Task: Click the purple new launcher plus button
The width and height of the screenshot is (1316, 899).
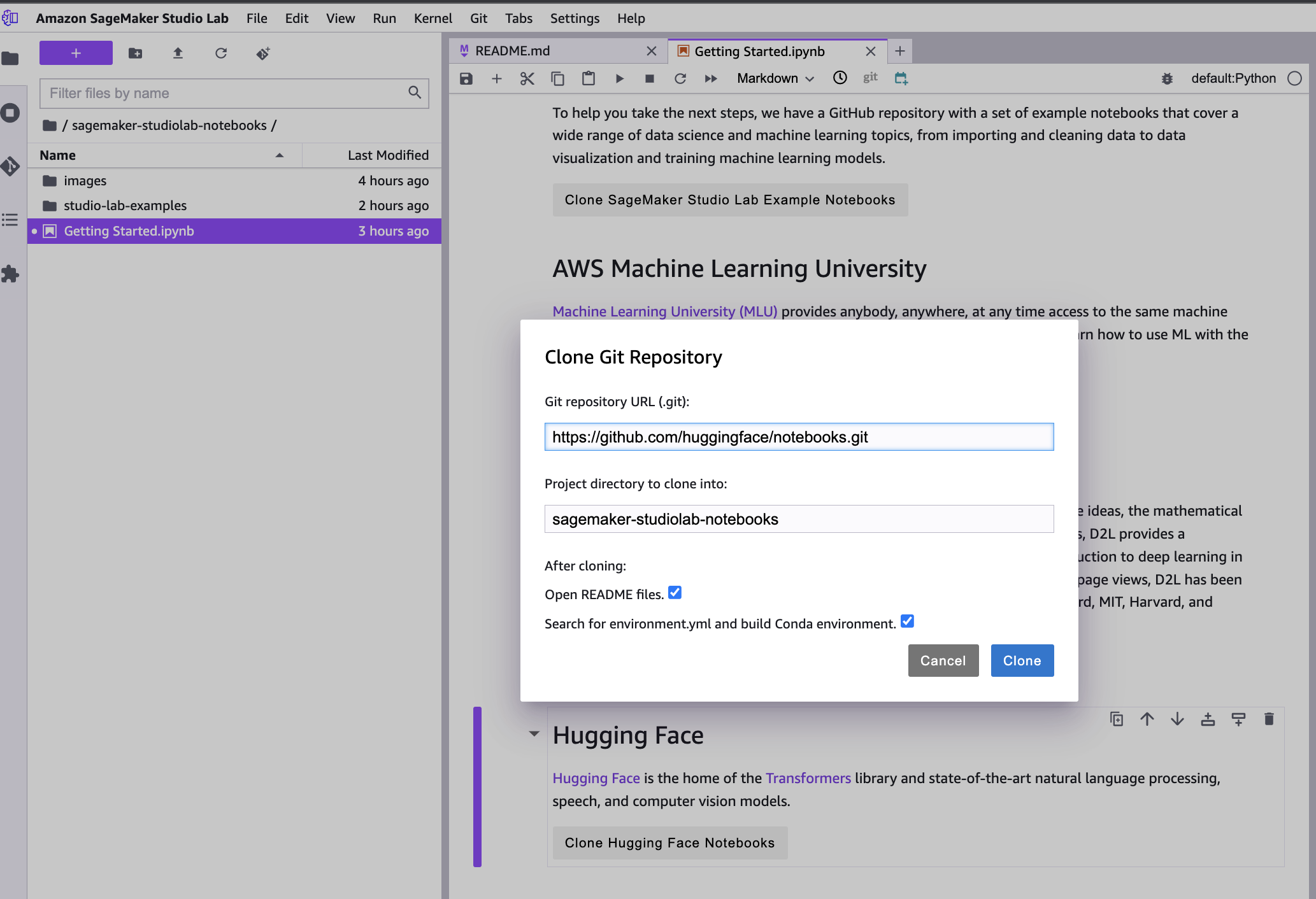Action: (76, 53)
